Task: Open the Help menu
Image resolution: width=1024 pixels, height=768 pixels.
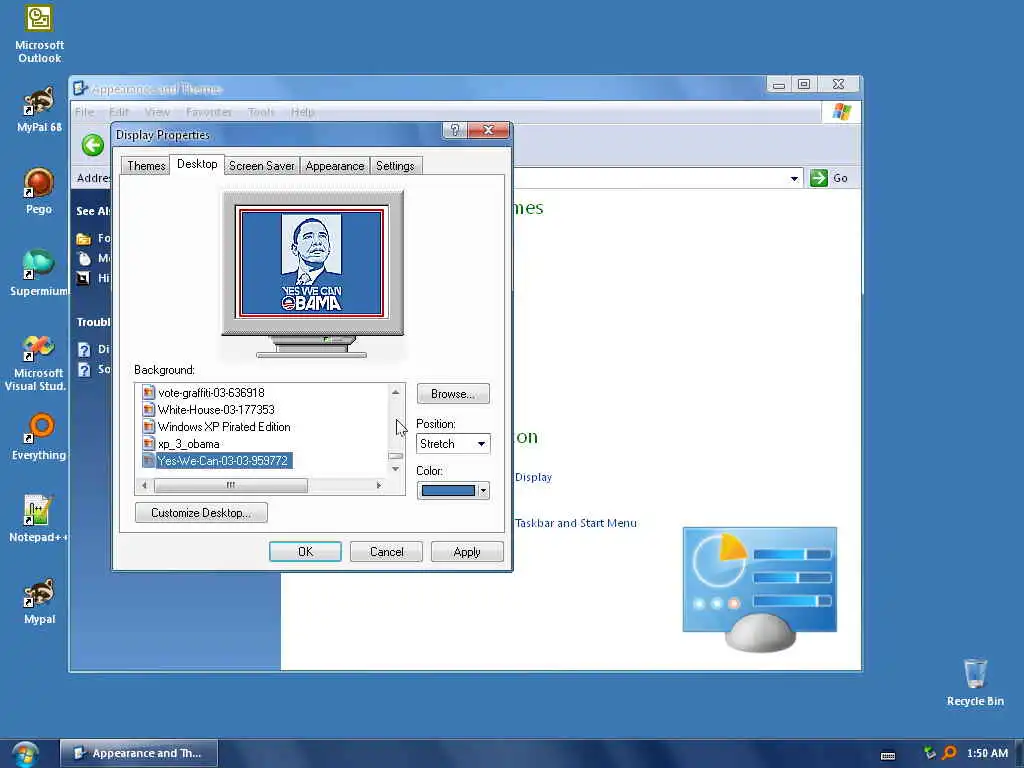Action: tap(302, 112)
